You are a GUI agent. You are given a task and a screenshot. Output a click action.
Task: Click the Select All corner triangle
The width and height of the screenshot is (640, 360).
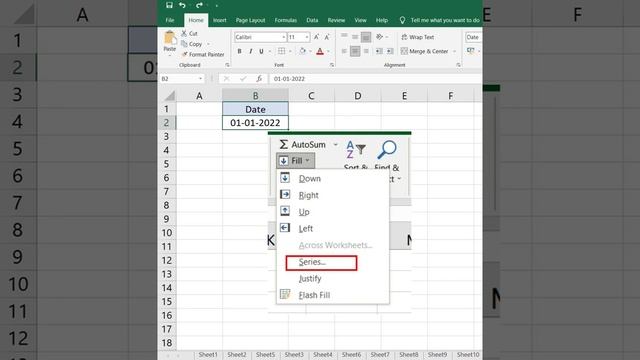(169, 96)
